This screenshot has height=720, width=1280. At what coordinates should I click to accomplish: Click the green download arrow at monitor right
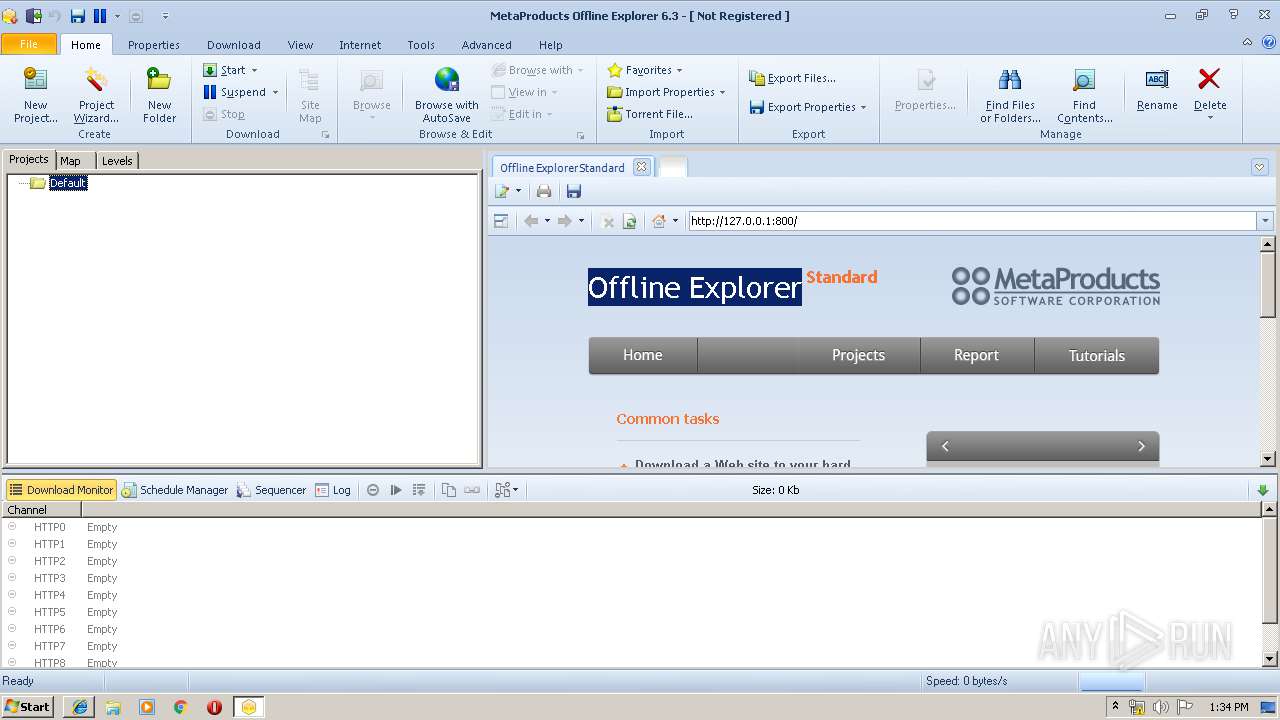pyautogui.click(x=1262, y=490)
